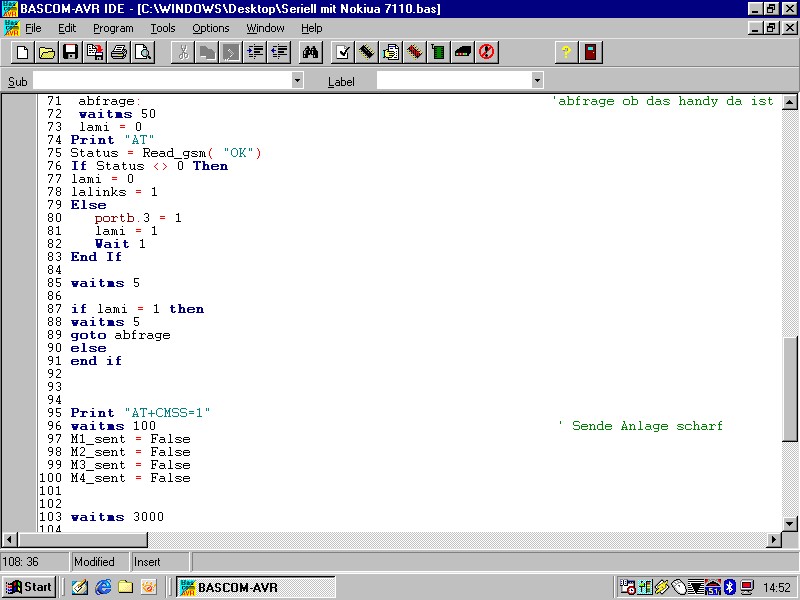
Task: Click the yellow question mark Help icon
Action: pyautogui.click(x=566, y=52)
